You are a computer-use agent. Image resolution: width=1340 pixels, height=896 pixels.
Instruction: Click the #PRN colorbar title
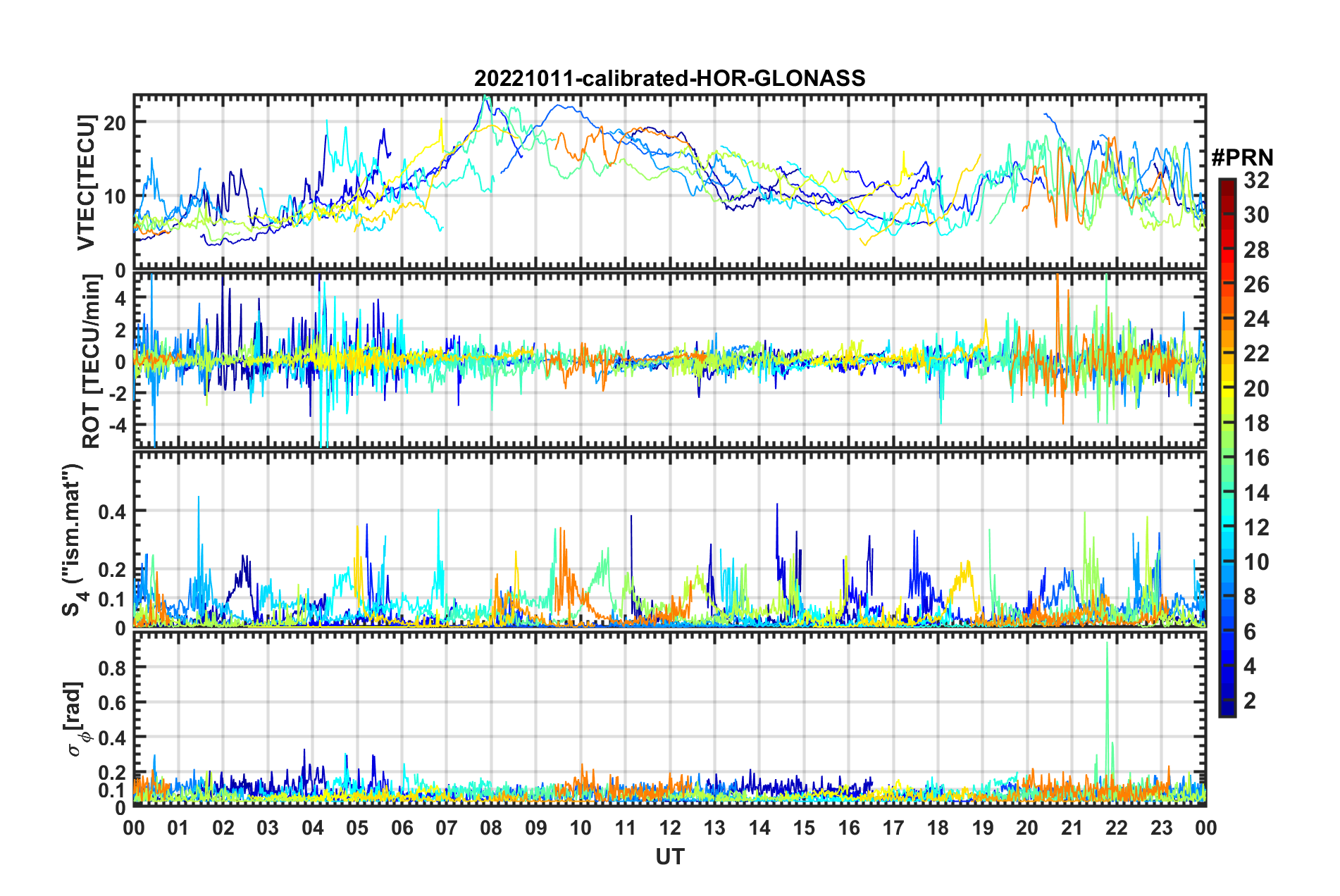(x=1243, y=158)
